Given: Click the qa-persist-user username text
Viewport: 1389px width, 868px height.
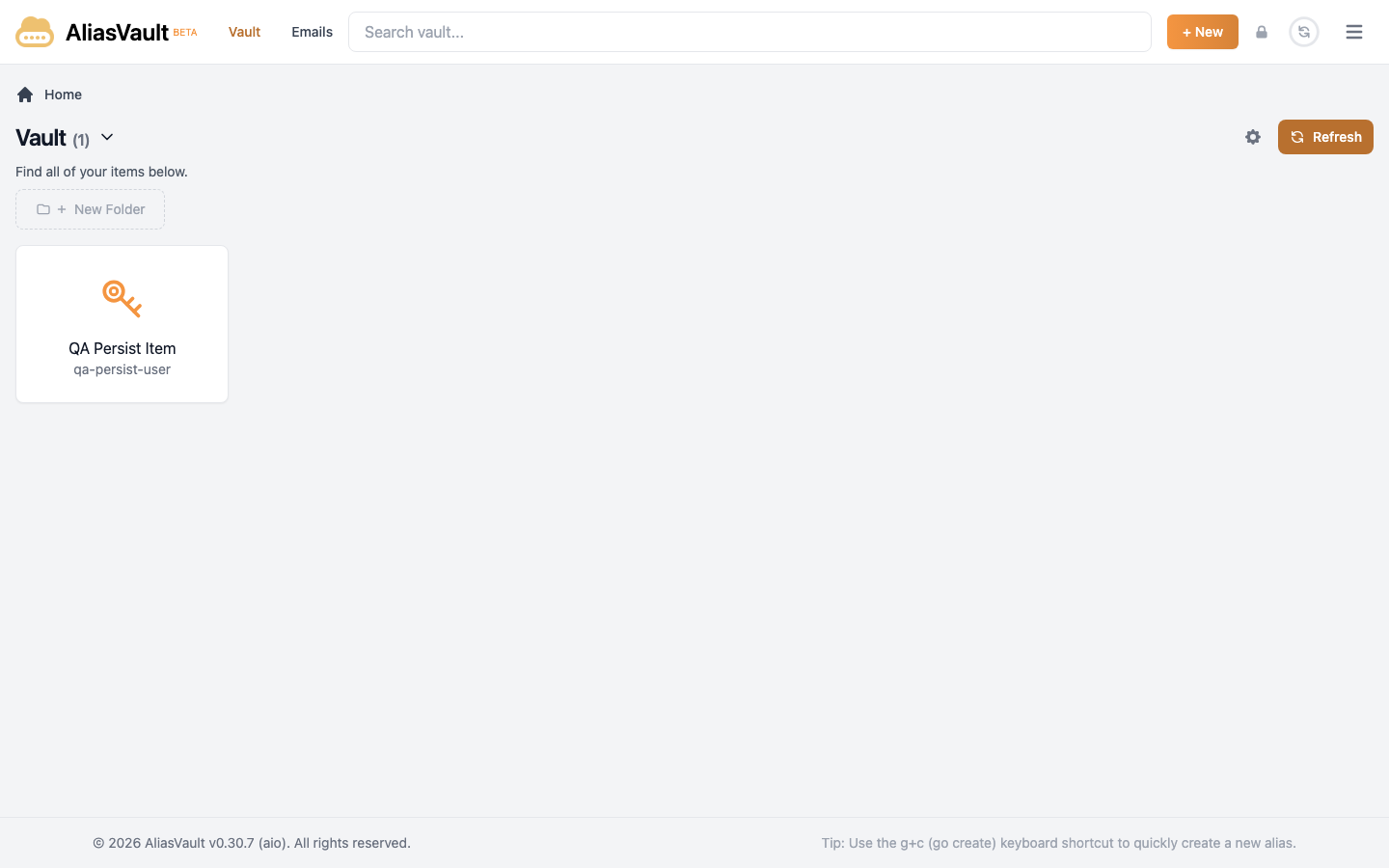Looking at the screenshot, I should pos(122,369).
